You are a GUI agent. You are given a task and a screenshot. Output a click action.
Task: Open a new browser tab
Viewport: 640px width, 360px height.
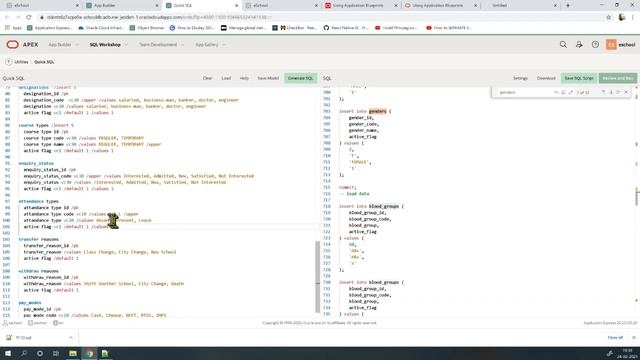point(568,5)
